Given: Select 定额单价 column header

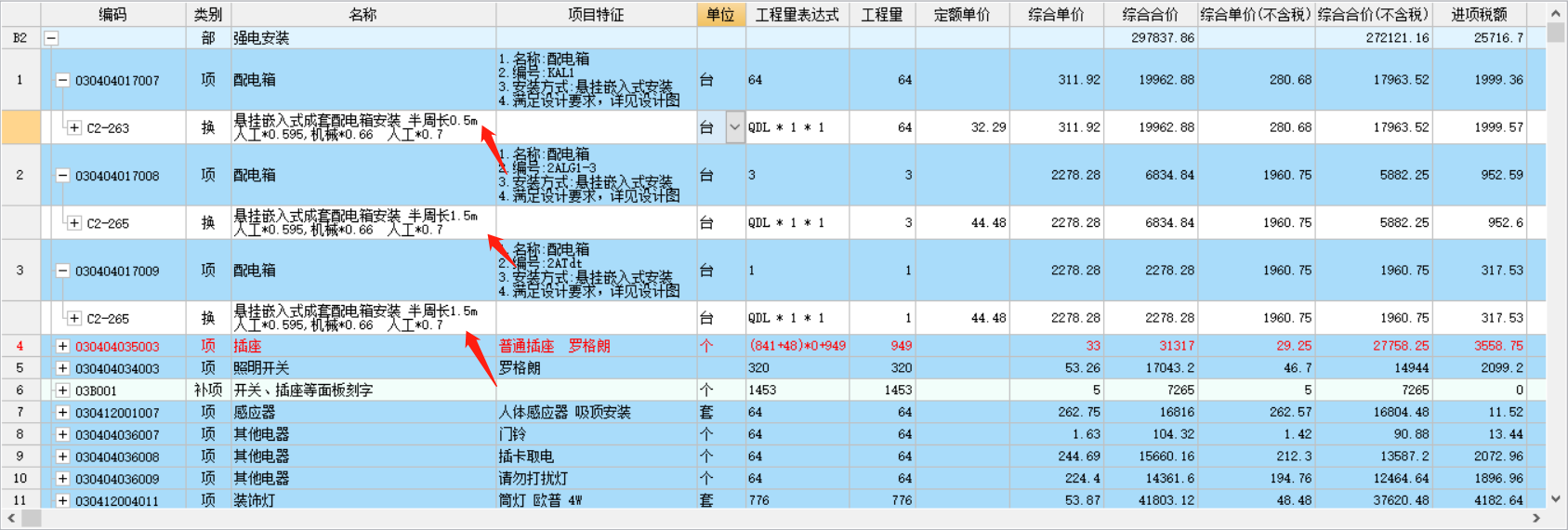Looking at the screenshot, I should pyautogui.click(x=962, y=14).
